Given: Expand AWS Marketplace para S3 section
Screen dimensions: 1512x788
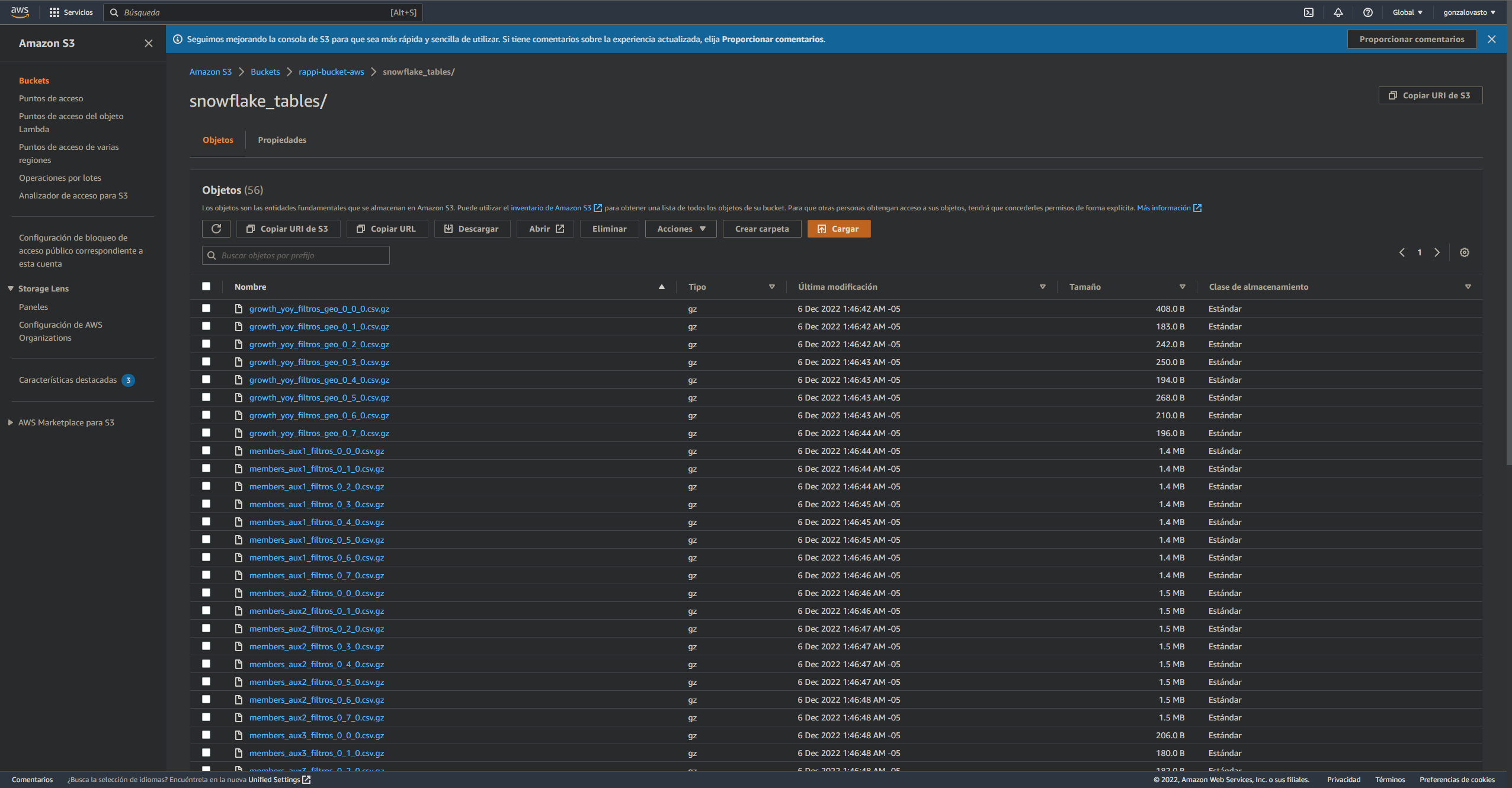Looking at the screenshot, I should tap(11, 422).
